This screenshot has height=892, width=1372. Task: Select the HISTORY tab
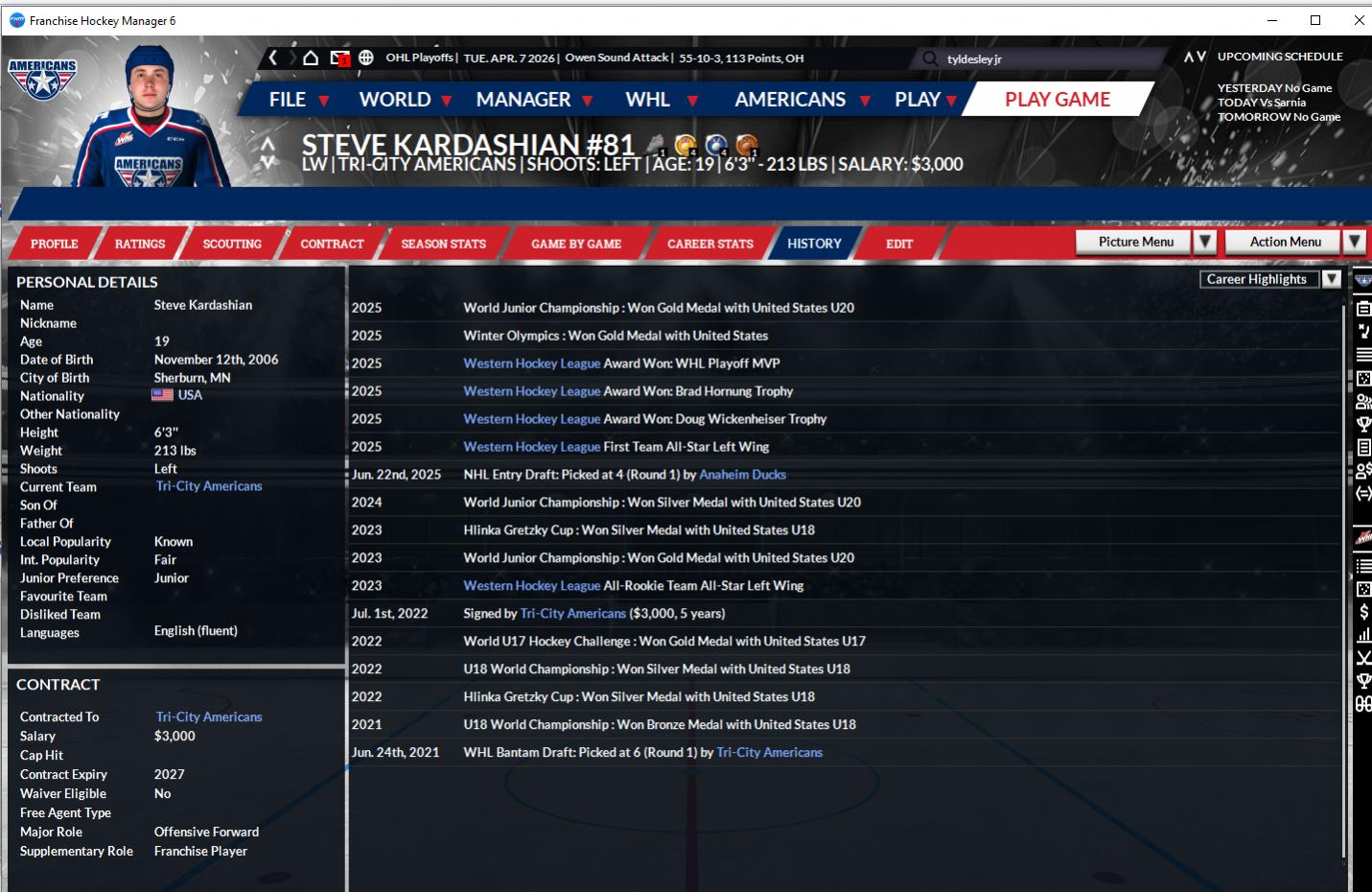(x=814, y=244)
